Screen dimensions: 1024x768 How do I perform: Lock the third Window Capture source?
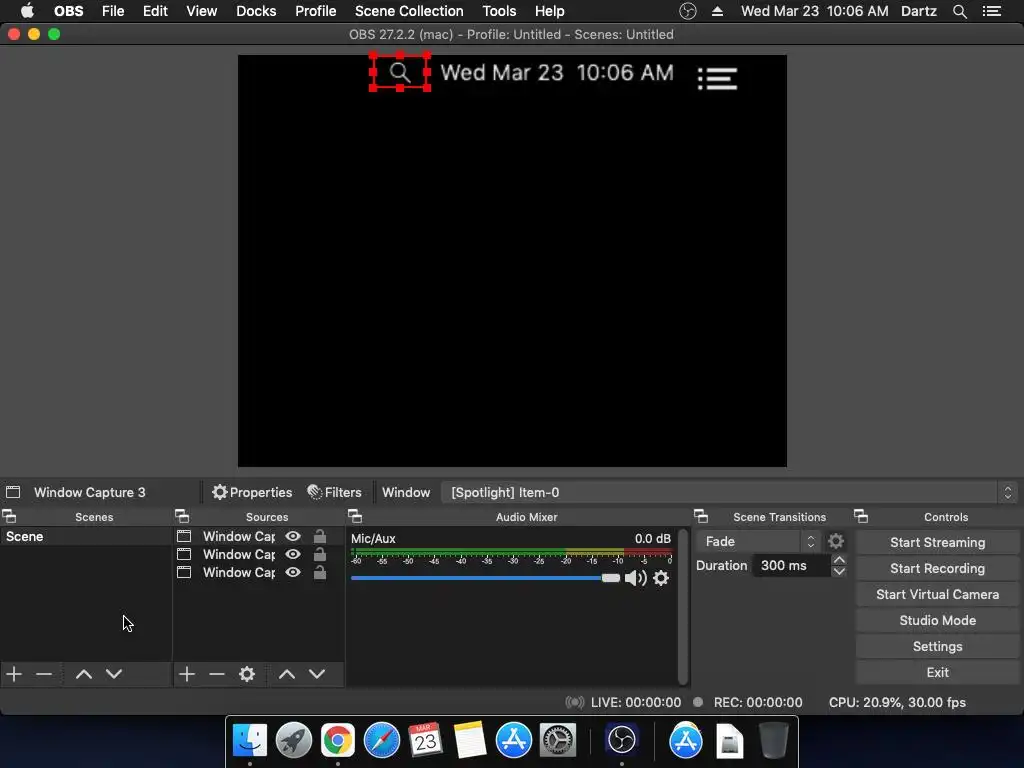click(x=319, y=573)
